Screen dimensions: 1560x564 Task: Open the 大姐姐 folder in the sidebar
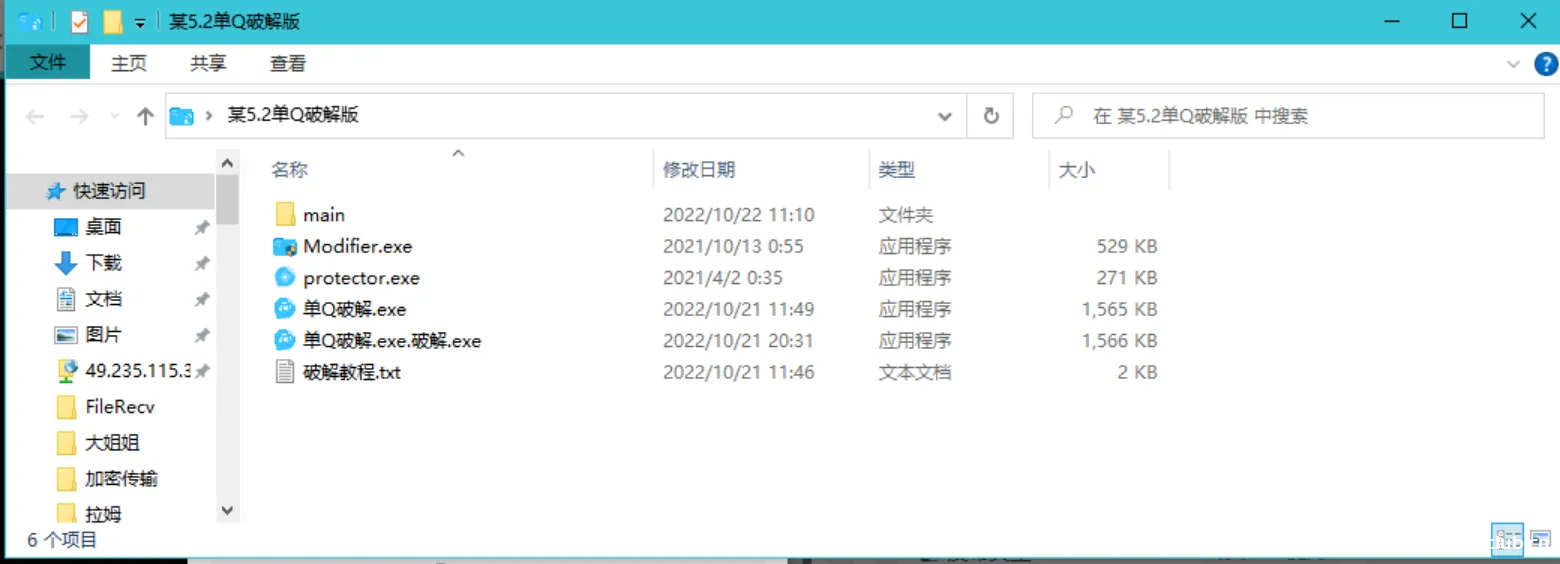point(111,443)
